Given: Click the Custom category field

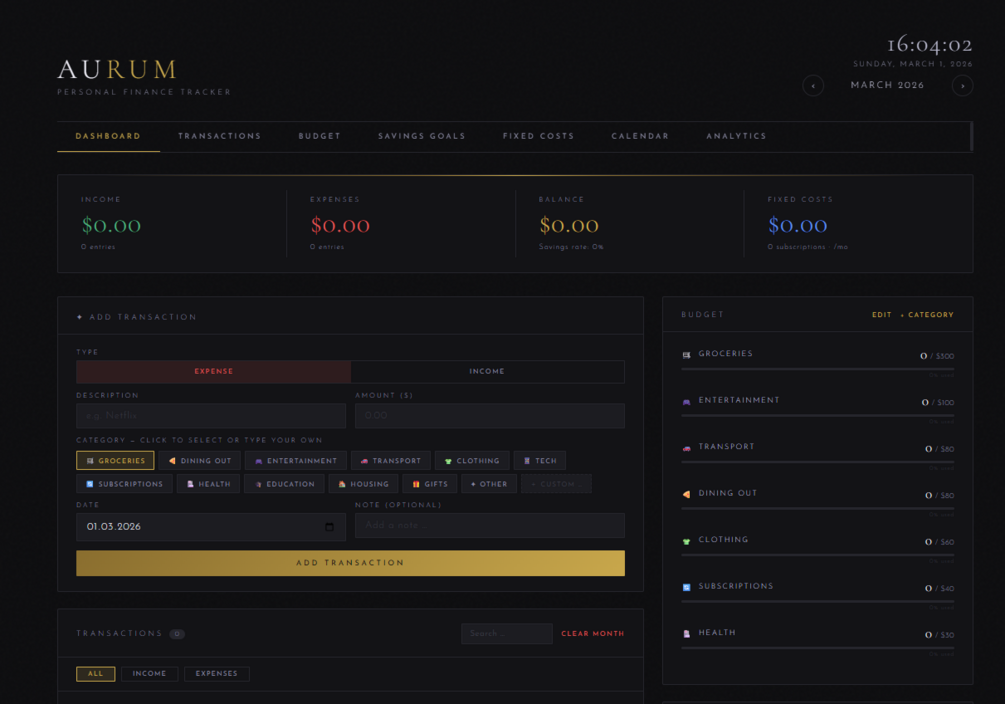Looking at the screenshot, I should point(556,483).
